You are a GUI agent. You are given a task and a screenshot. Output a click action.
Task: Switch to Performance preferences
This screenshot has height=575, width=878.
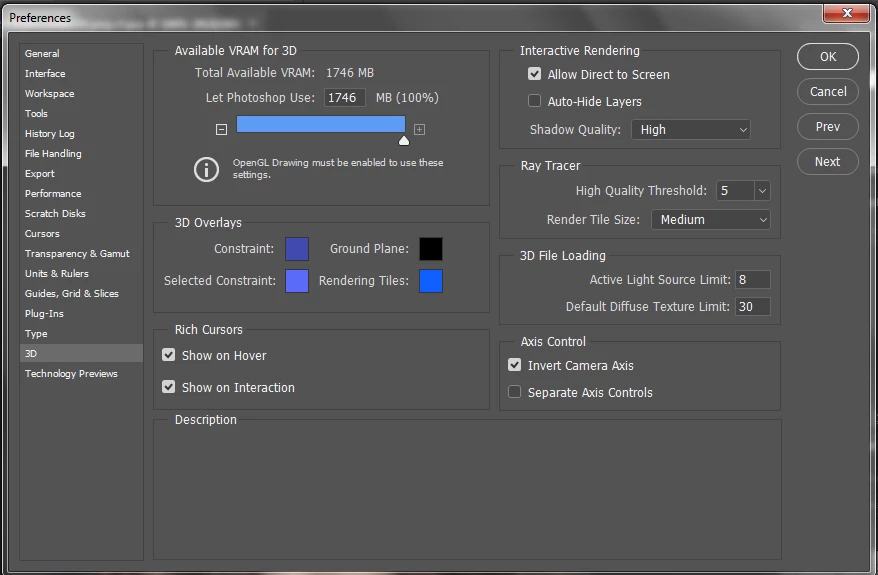(x=81, y=194)
